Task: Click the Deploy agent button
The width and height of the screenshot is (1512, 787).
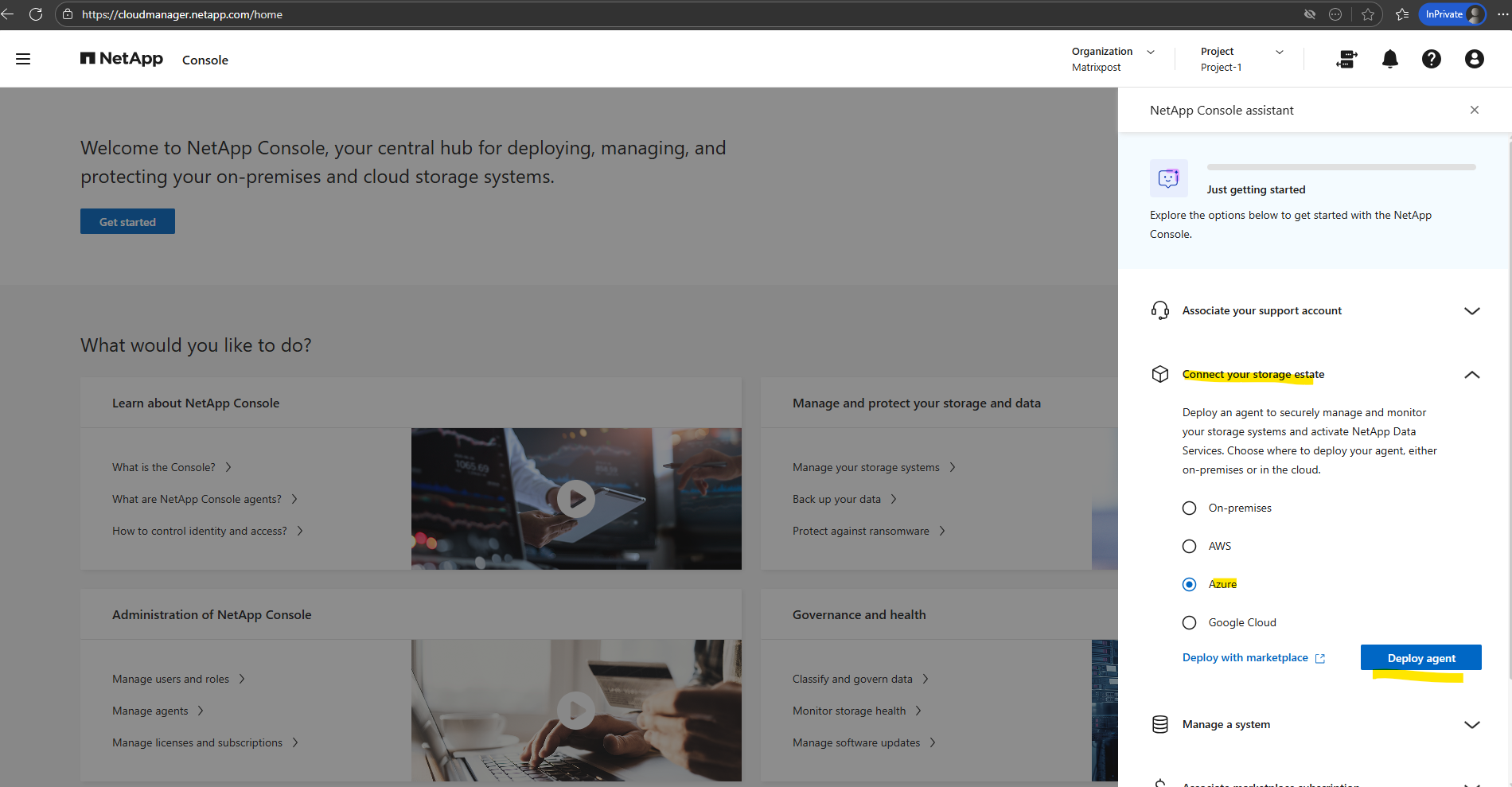Action: [1421, 657]
